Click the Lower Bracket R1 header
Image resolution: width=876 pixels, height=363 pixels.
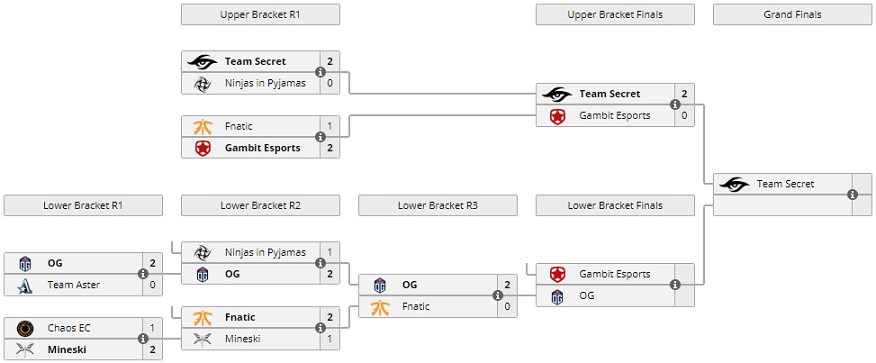tap(83, 206)
